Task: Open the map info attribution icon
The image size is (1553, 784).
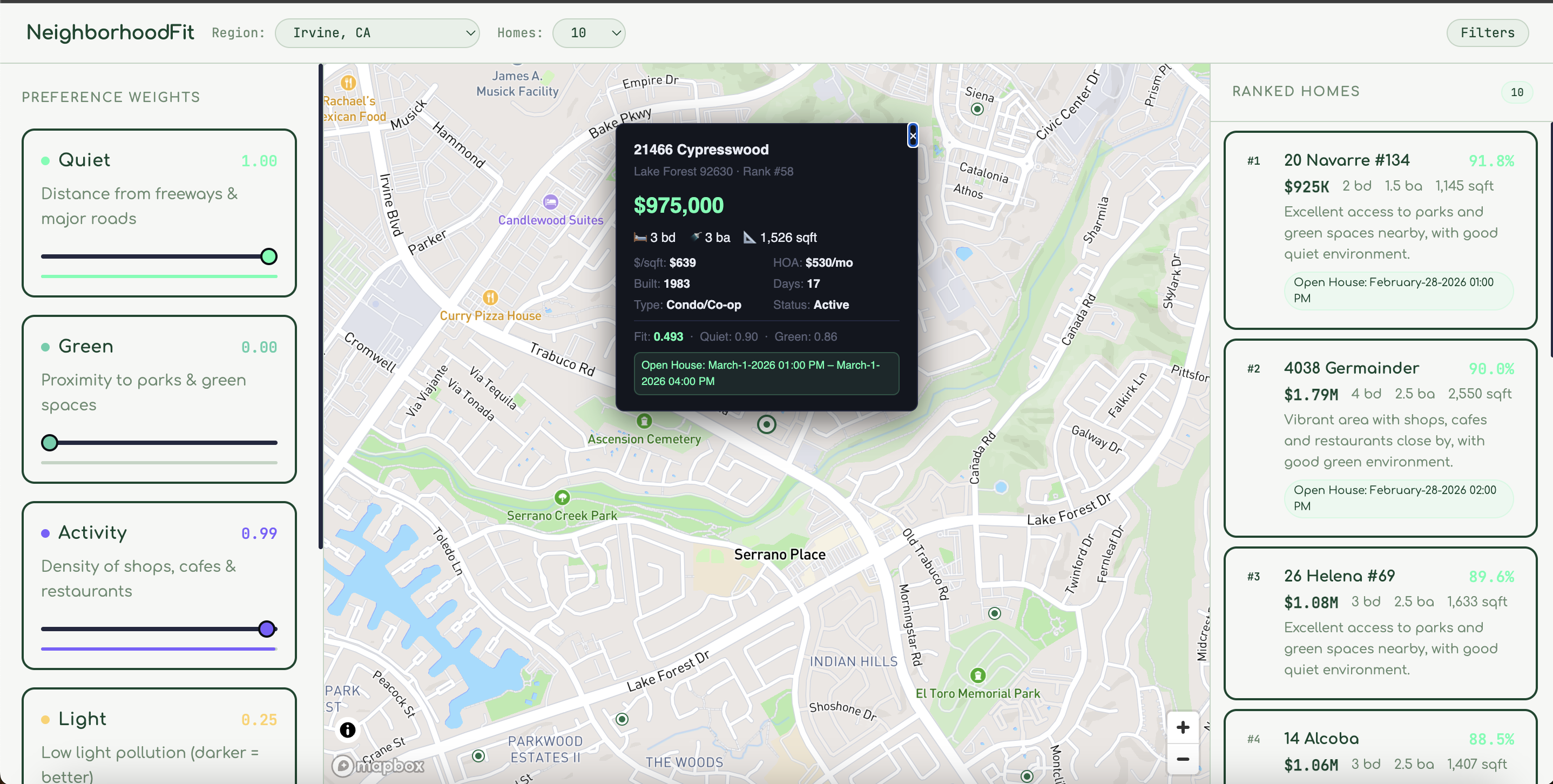Action: point(348,730)
